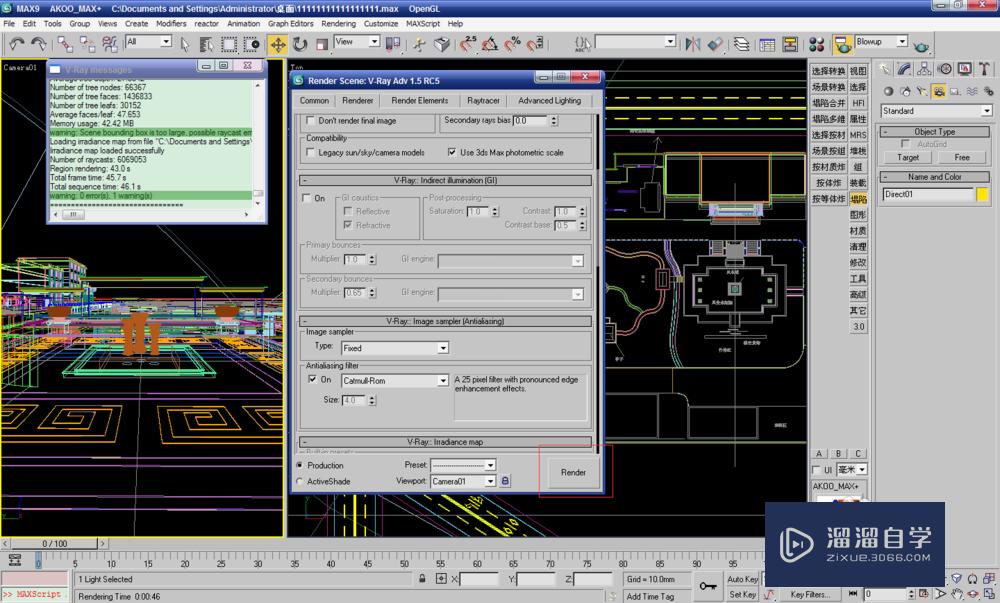
Task: Open the Catmull-Rom antialiasing filter dropdown
Action: (x=441, y=382)
